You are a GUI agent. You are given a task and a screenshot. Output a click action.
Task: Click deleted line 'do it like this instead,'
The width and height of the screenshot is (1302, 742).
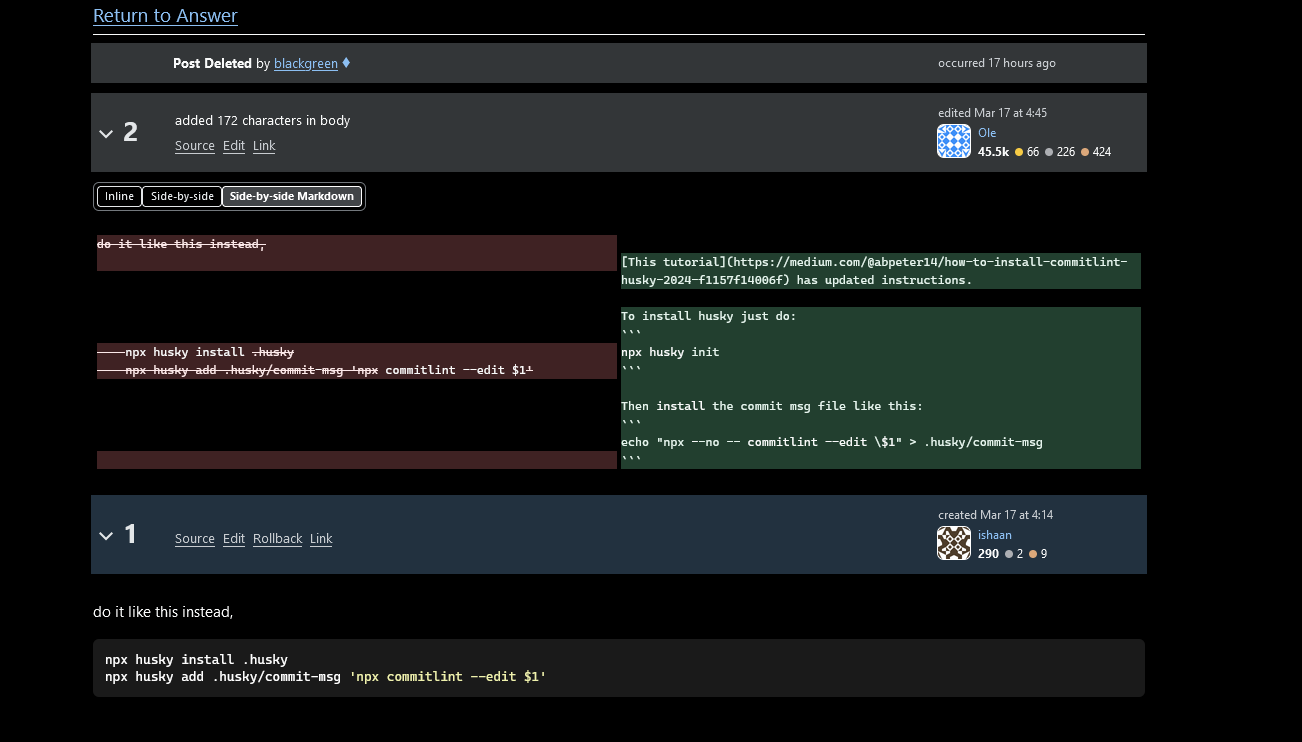coord(181,244)
